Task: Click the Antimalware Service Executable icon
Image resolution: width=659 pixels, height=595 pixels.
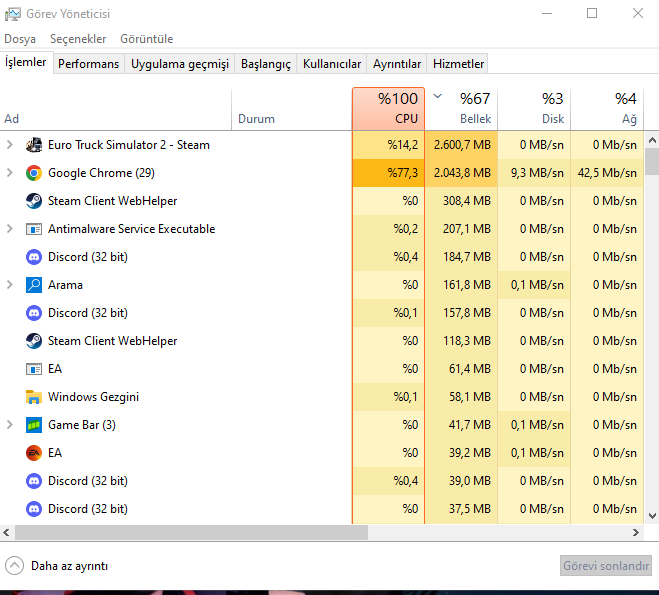Action: click(34, 229)
